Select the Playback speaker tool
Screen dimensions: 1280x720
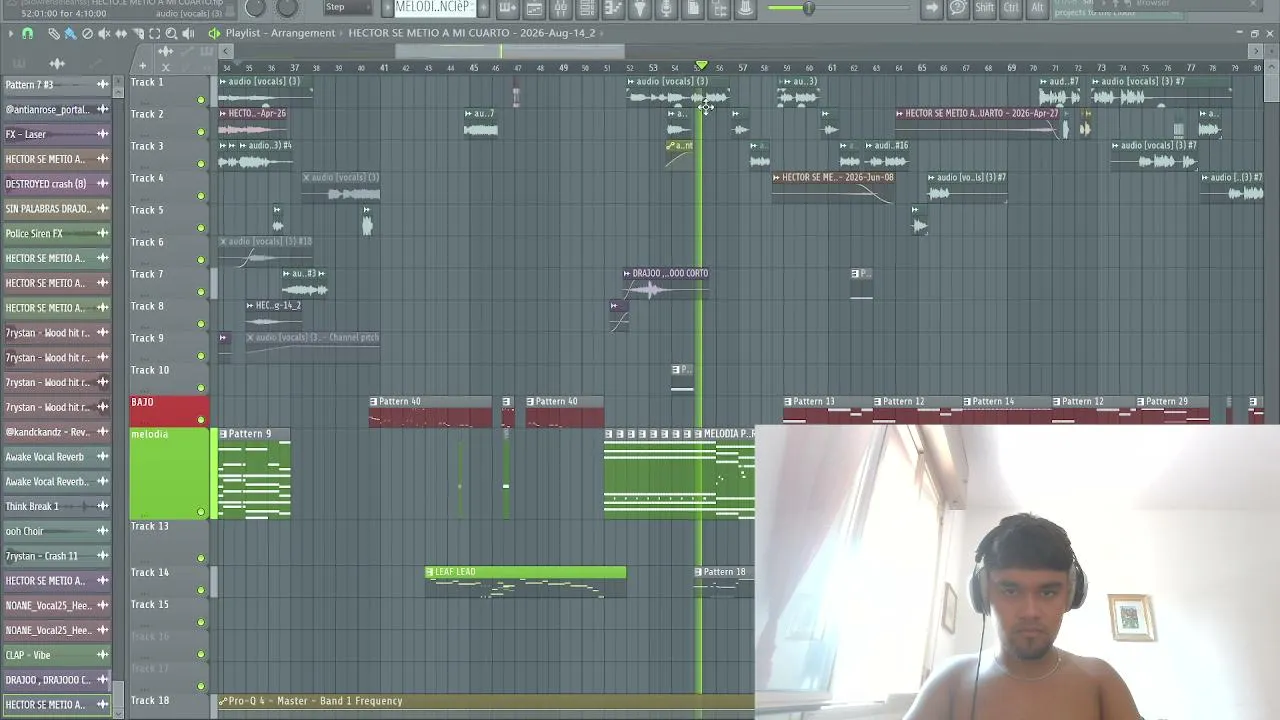click(188, 33)
